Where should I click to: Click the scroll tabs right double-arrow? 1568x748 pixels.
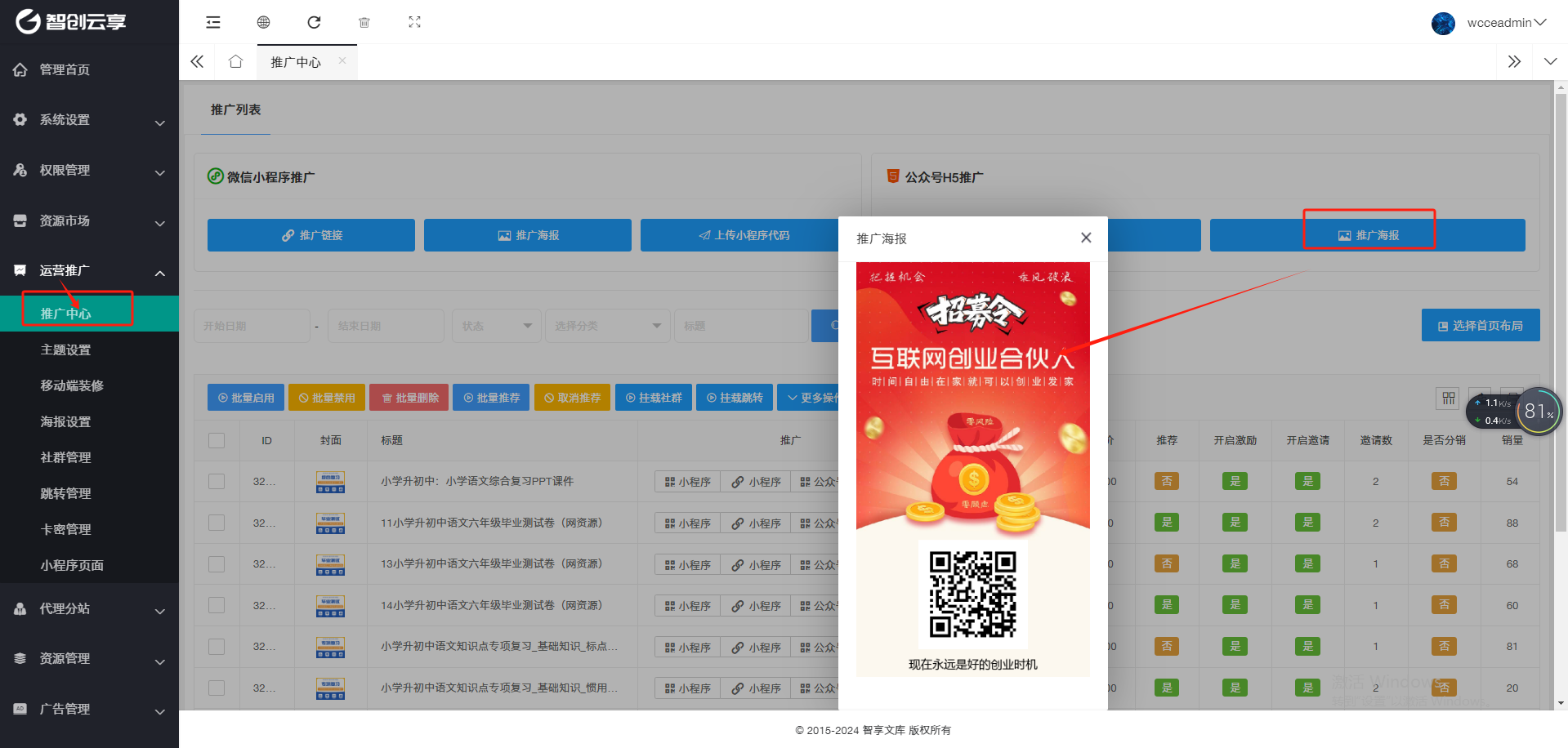point(1514,61)
